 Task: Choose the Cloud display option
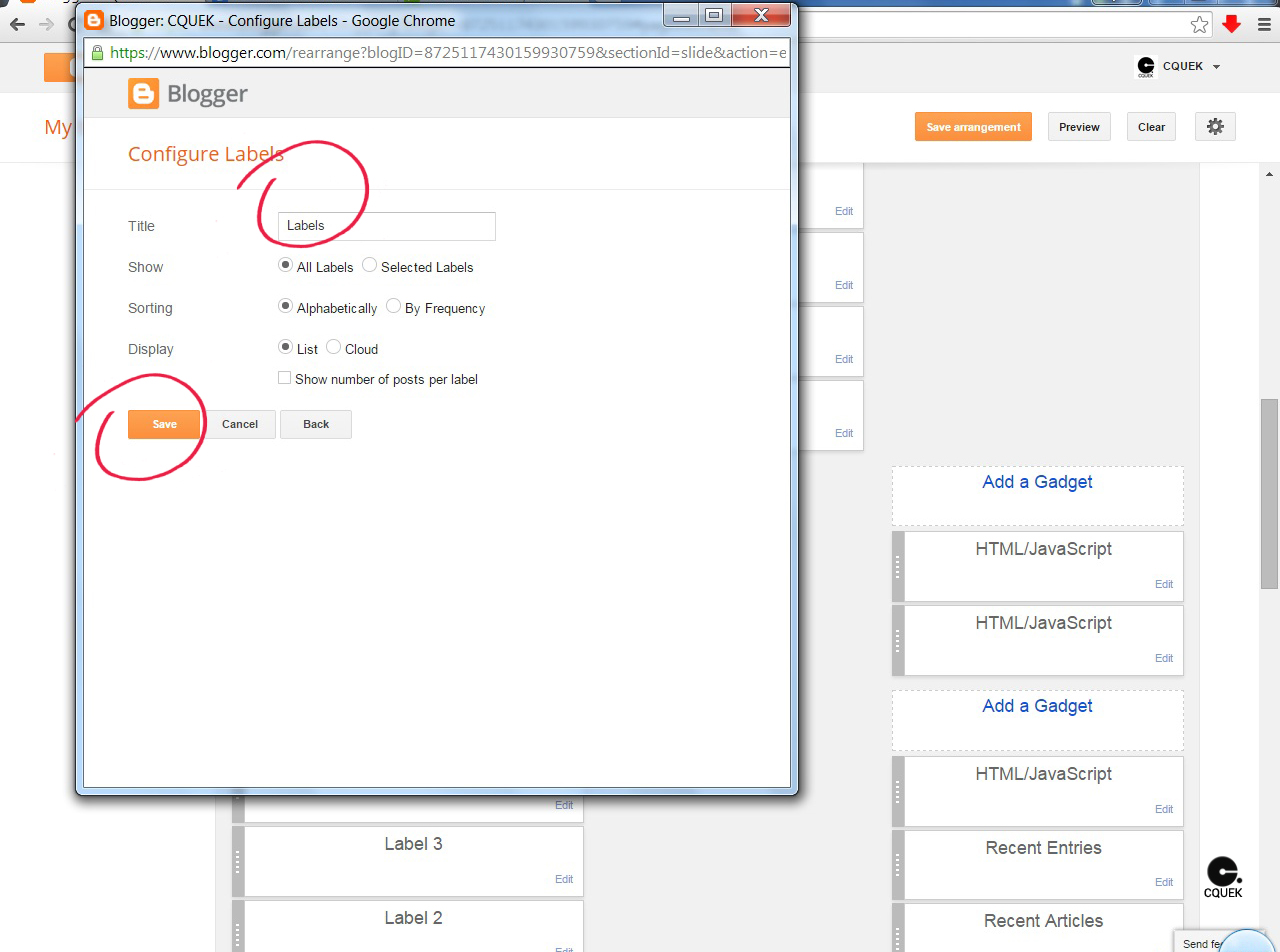(x=334, y=348)
